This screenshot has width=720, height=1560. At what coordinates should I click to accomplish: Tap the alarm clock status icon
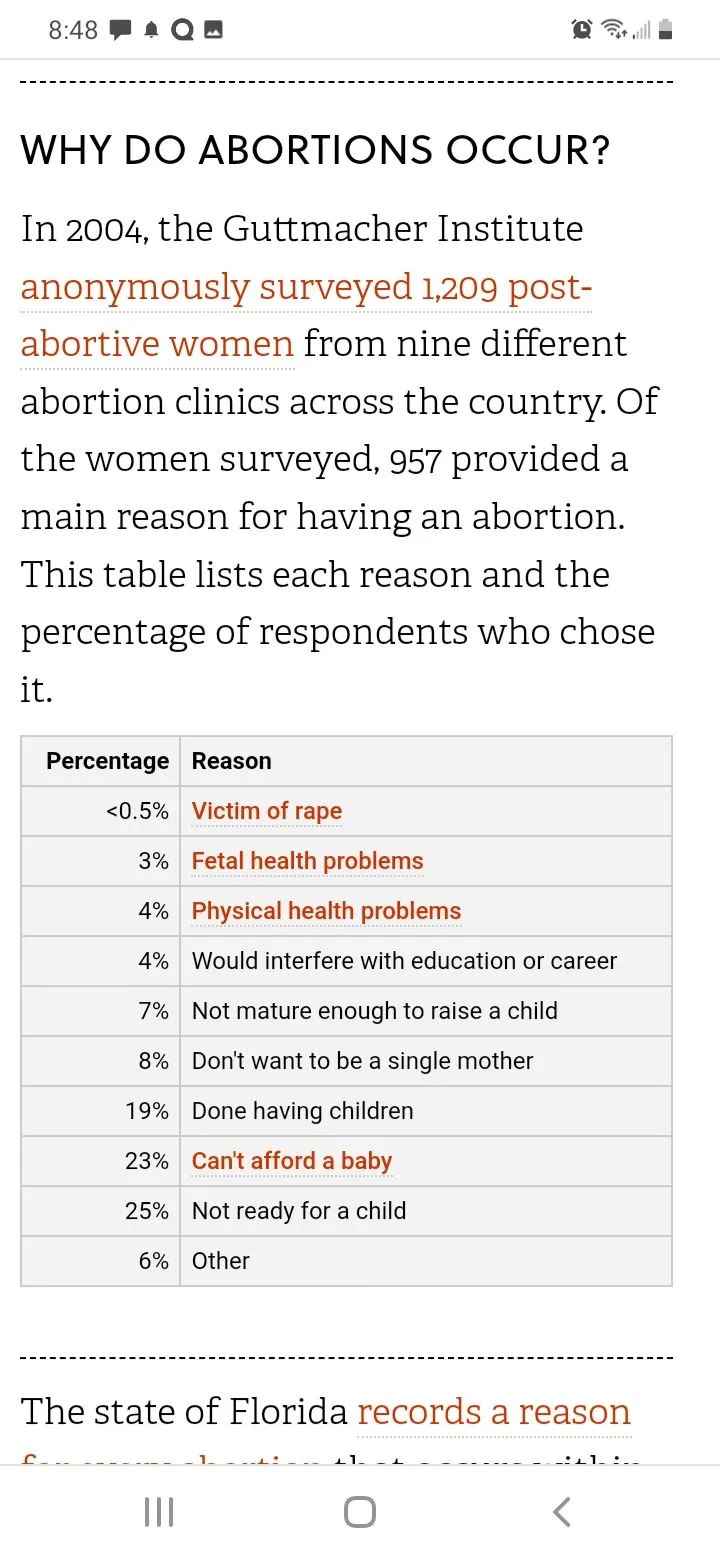pyautogui.click(x=581, y=30)
